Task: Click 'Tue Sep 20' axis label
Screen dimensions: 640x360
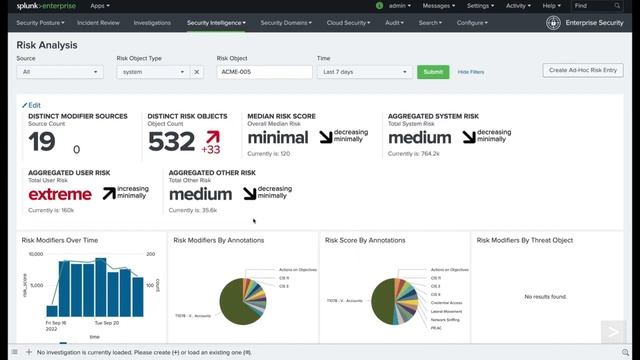Action: tap(107, 322)
